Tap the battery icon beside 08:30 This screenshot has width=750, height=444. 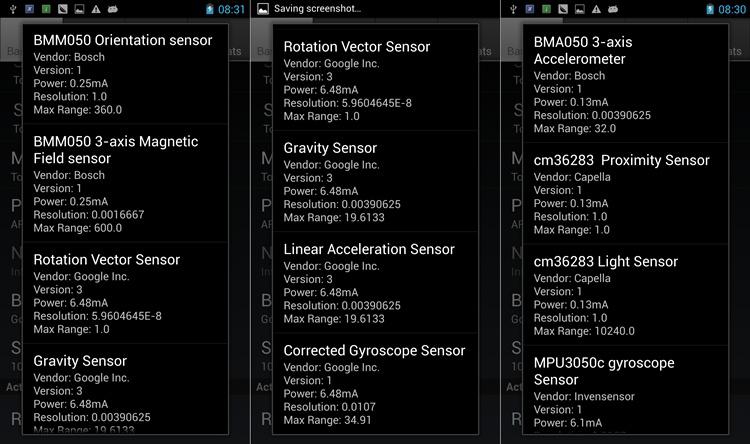(710, 9)
